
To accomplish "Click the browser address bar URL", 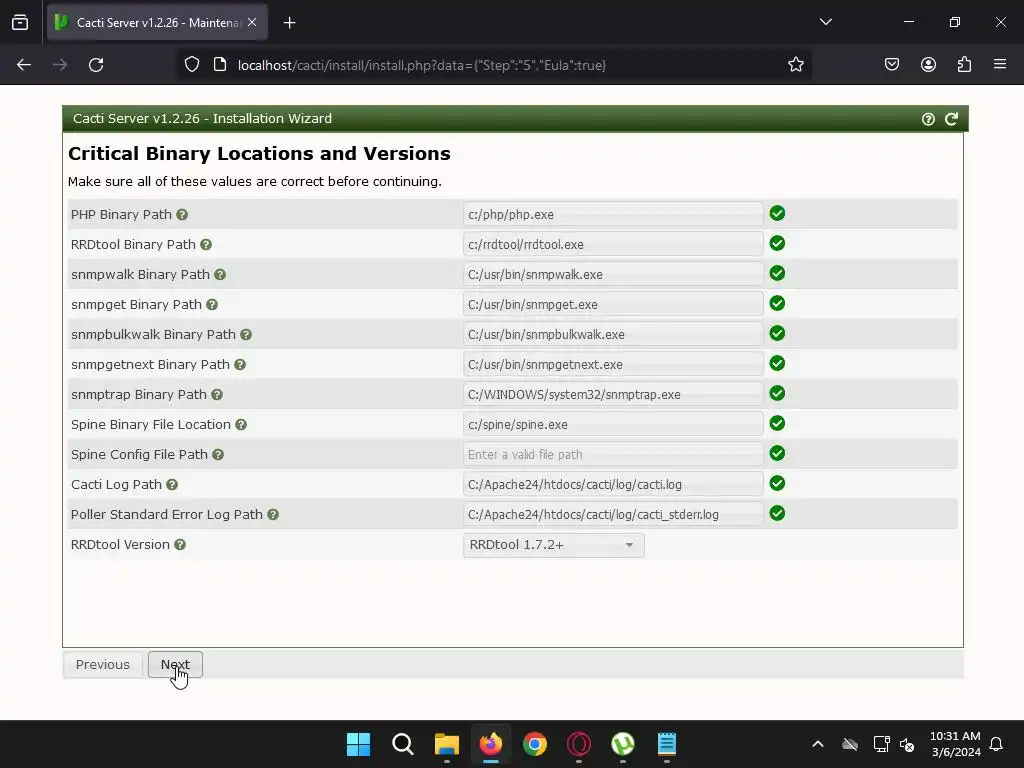I will tap(422, 65).
